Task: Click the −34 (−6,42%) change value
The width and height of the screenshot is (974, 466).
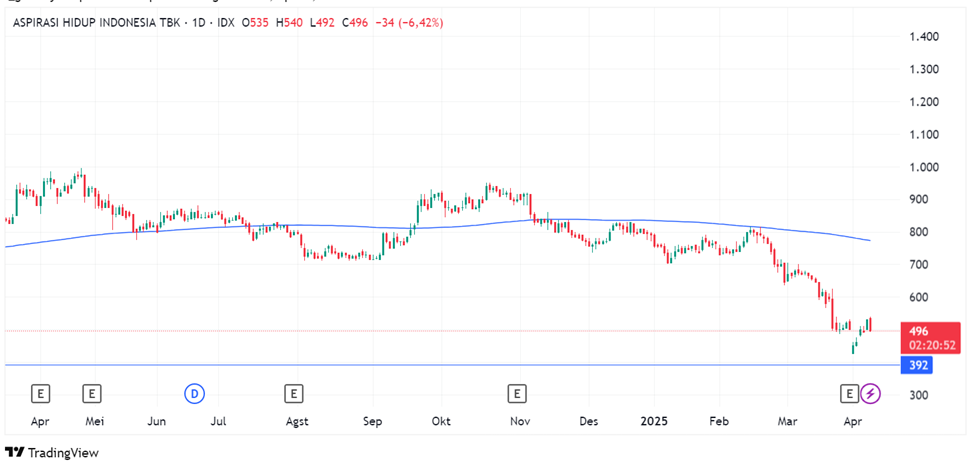Action: click(x=408, y=24)
